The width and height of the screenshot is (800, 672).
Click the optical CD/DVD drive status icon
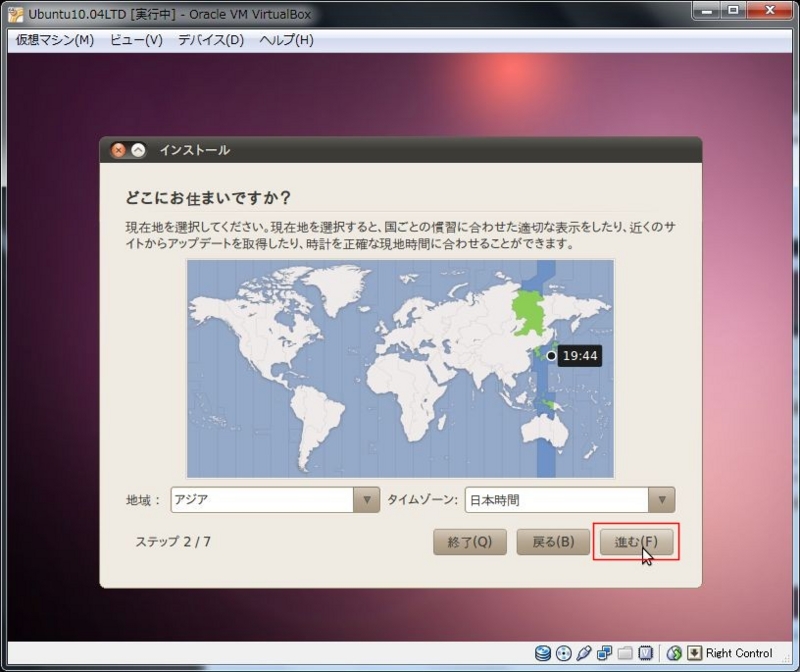pyautogui.click(x=564, y=653)
